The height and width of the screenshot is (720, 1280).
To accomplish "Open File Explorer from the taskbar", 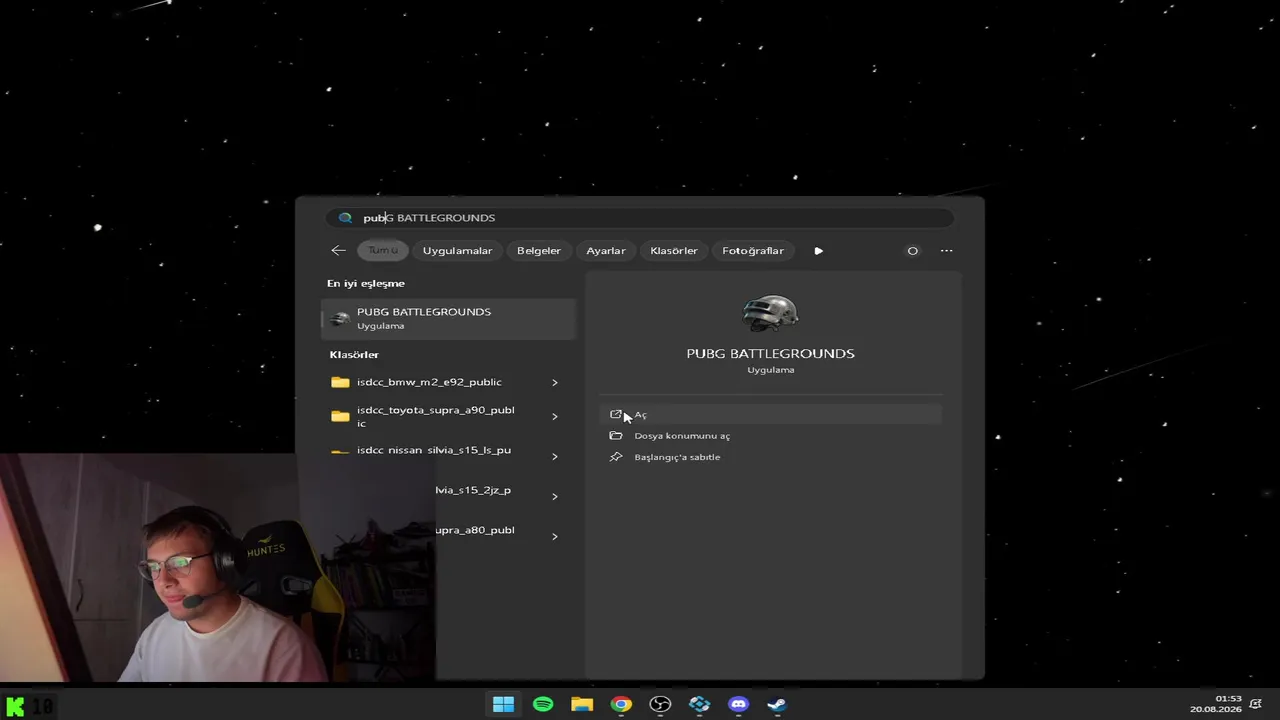I will [582, 704].
